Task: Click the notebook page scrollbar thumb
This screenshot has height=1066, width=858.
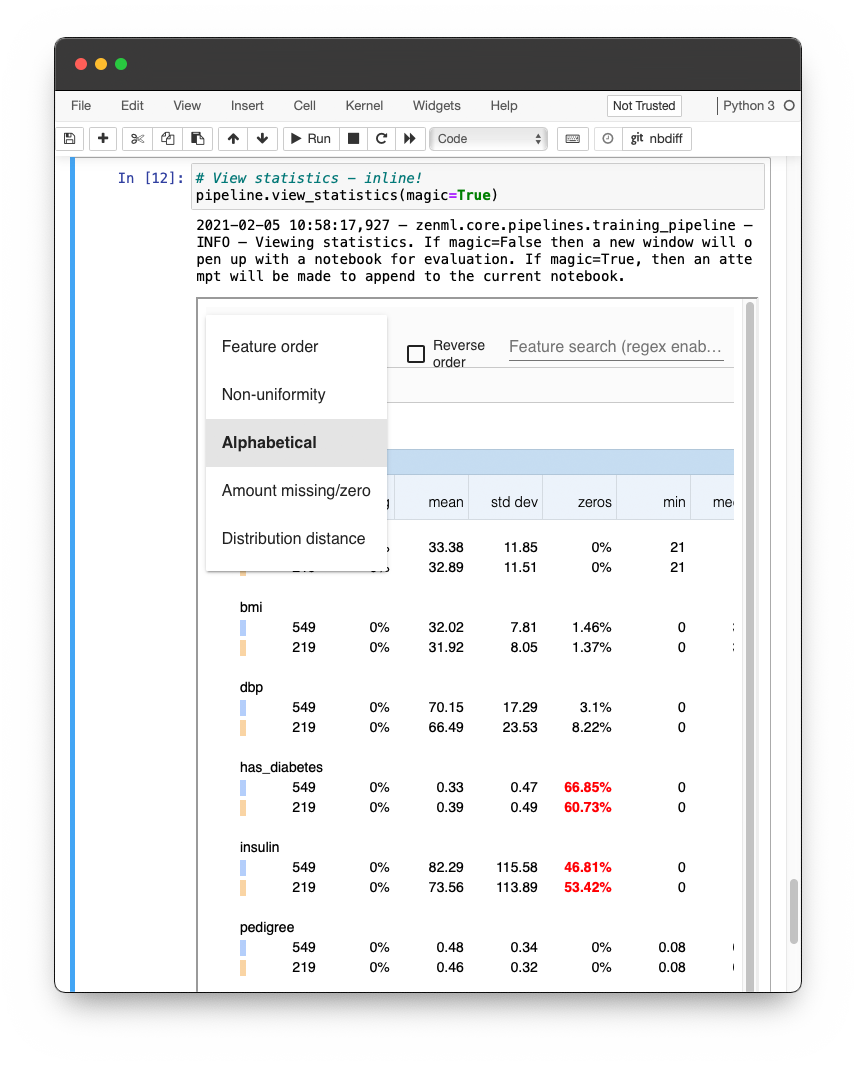Action: [x=793, y=912]
